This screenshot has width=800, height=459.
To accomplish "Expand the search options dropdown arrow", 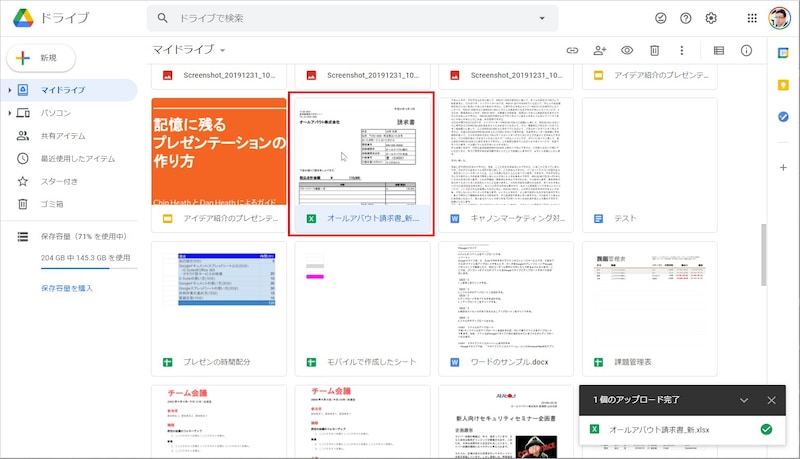I will [x=542, y=18].
